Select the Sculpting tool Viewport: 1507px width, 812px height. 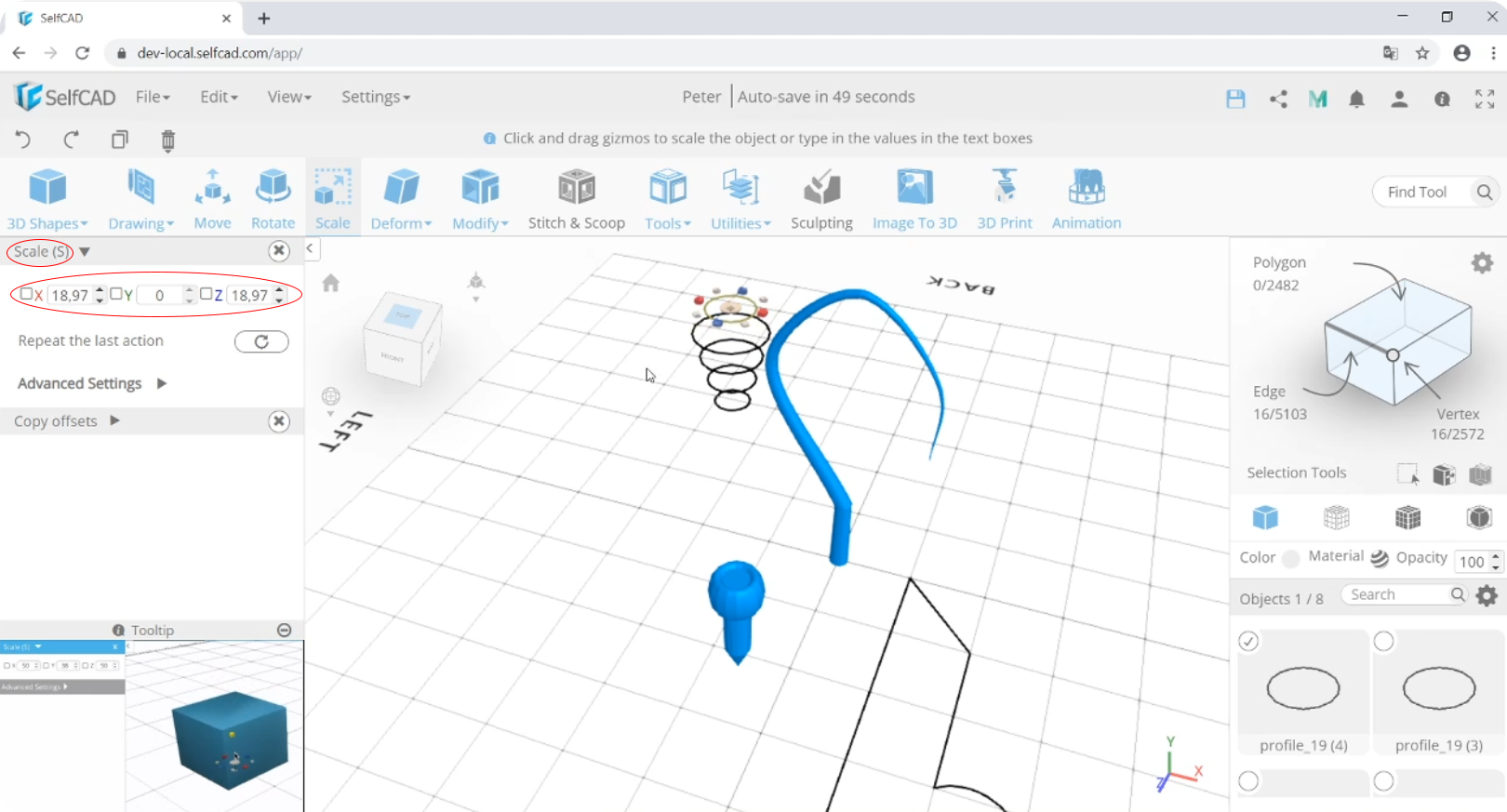pyautogui.click(x=821, y=199)
